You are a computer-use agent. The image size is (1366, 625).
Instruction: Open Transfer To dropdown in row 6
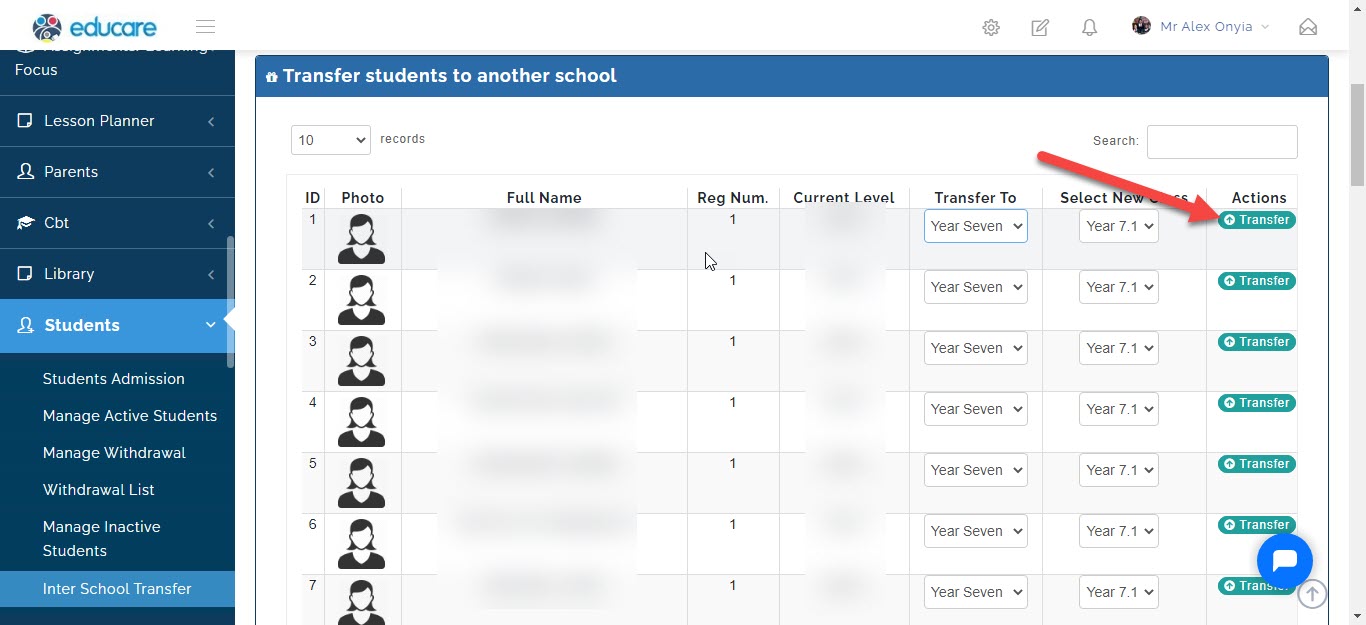976,531
